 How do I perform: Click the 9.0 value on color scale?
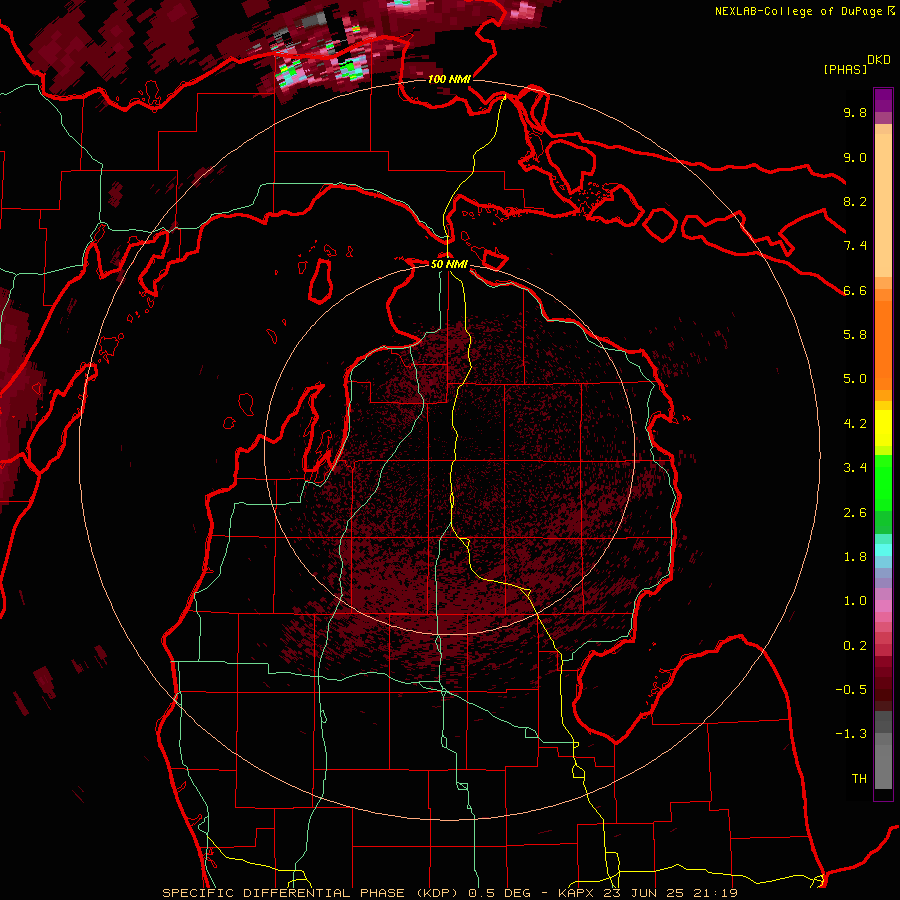tap(855, 157)
